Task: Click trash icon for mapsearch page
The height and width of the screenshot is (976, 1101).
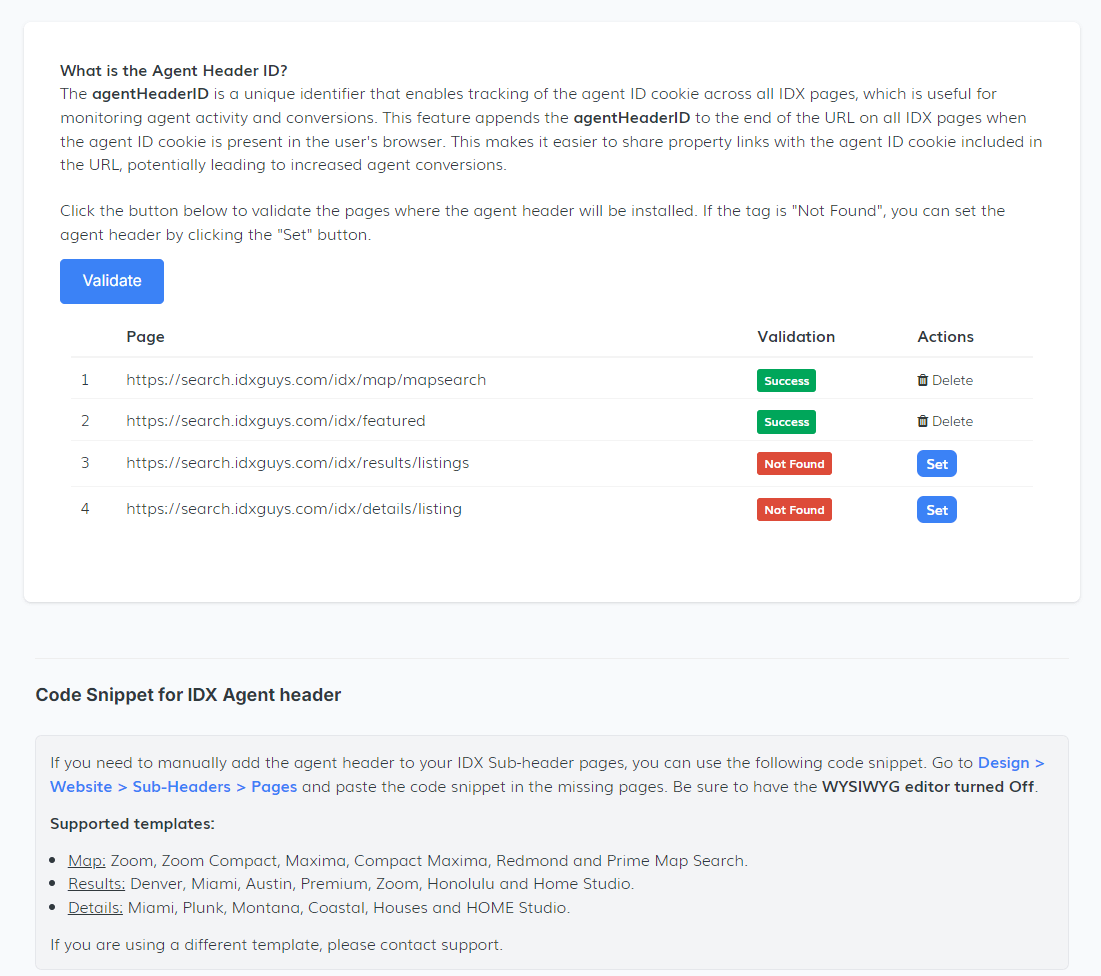Action: [x=923, y=380]
